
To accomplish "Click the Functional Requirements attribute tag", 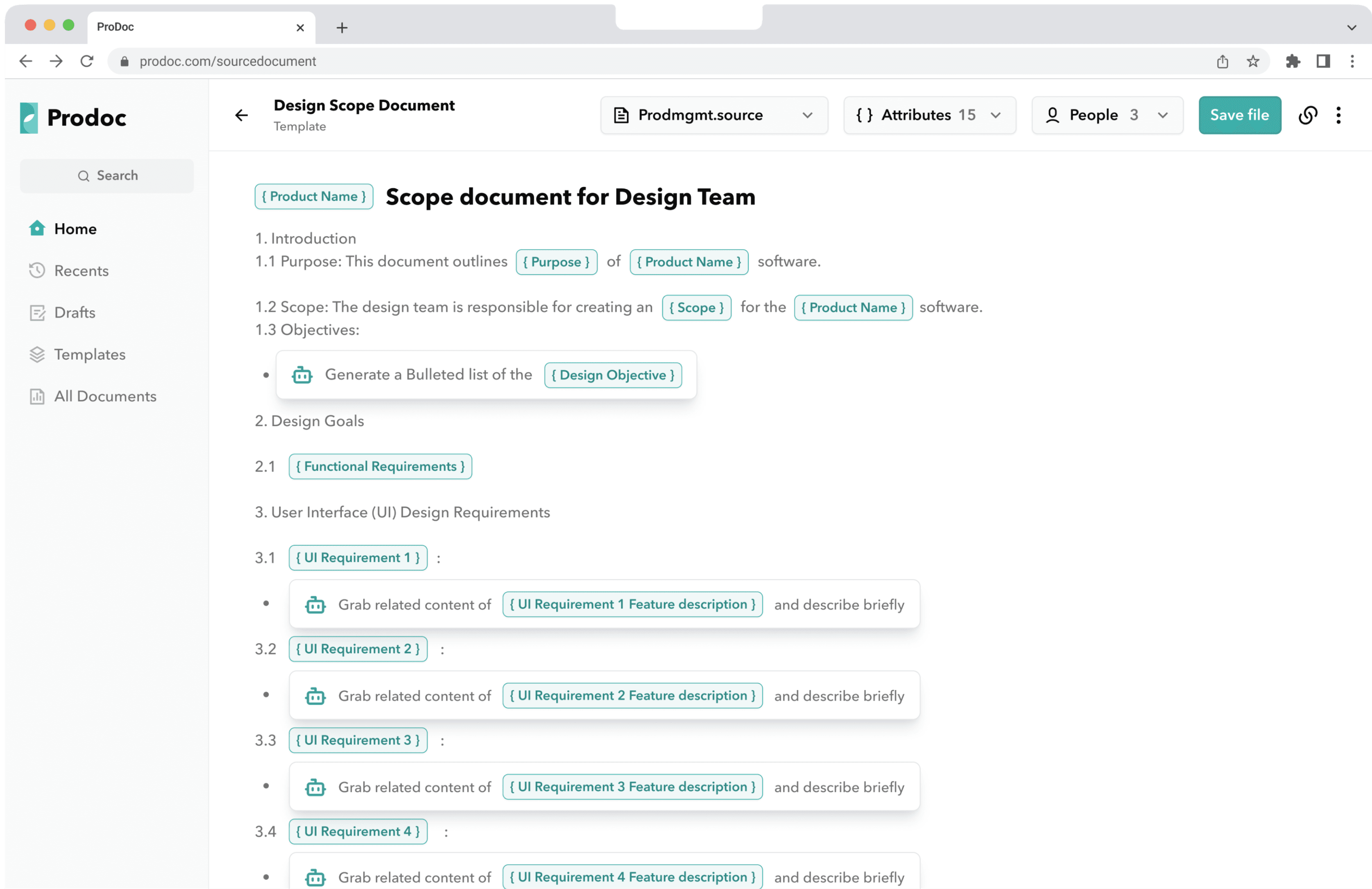I will click(380, 466).
